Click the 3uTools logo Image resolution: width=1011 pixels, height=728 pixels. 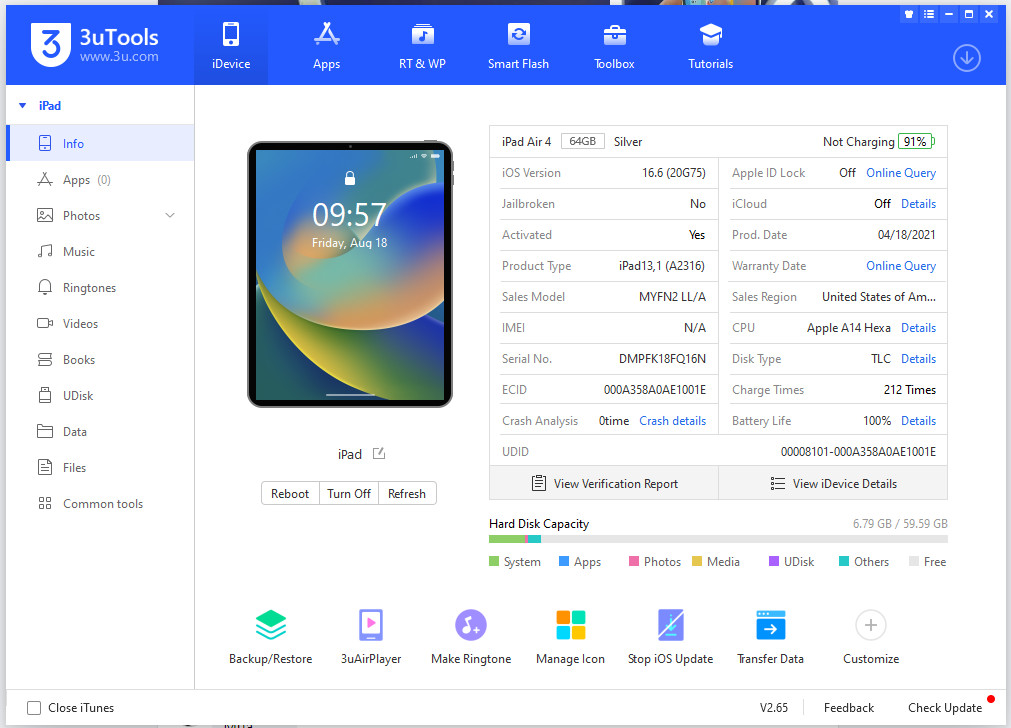pyautogui.click(x=94, y=44)
